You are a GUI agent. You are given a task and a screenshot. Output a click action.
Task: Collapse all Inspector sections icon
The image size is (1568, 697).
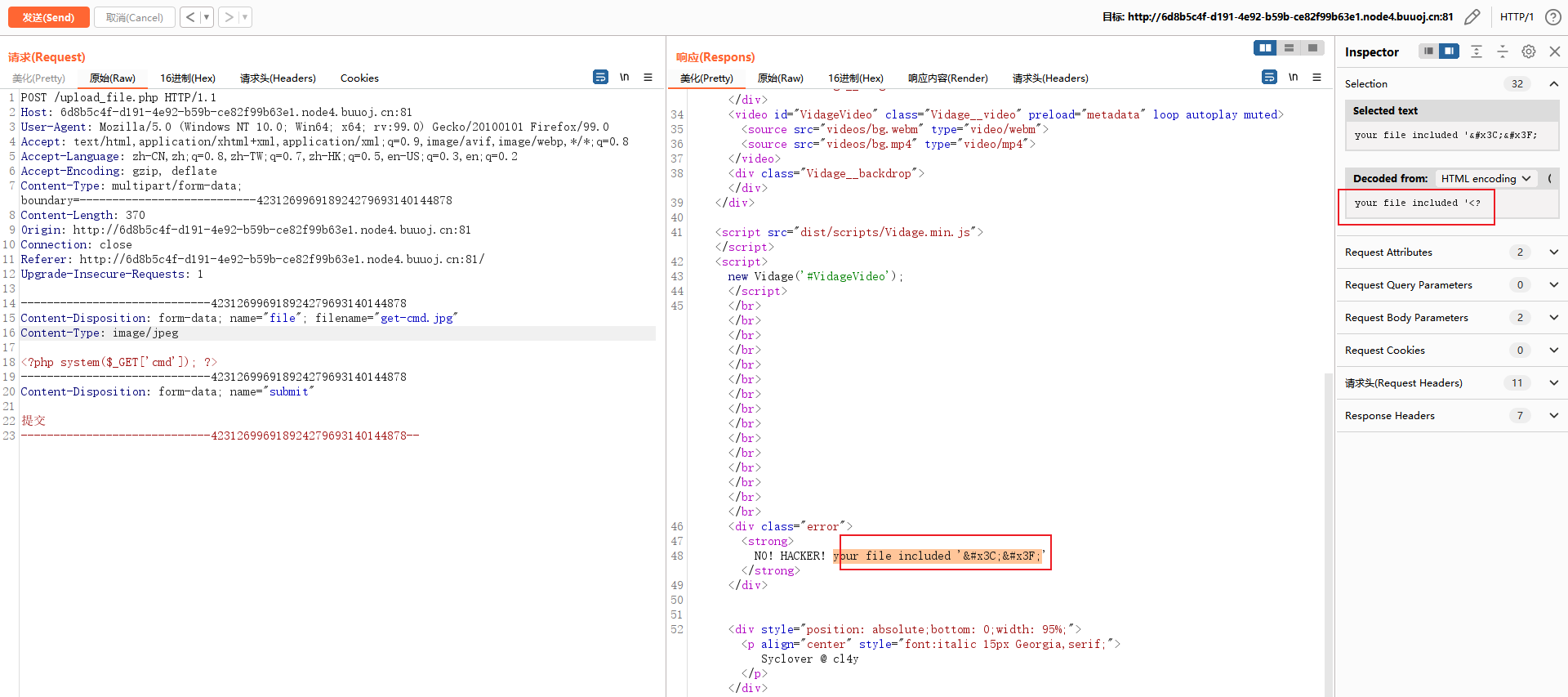[1503, 51]
